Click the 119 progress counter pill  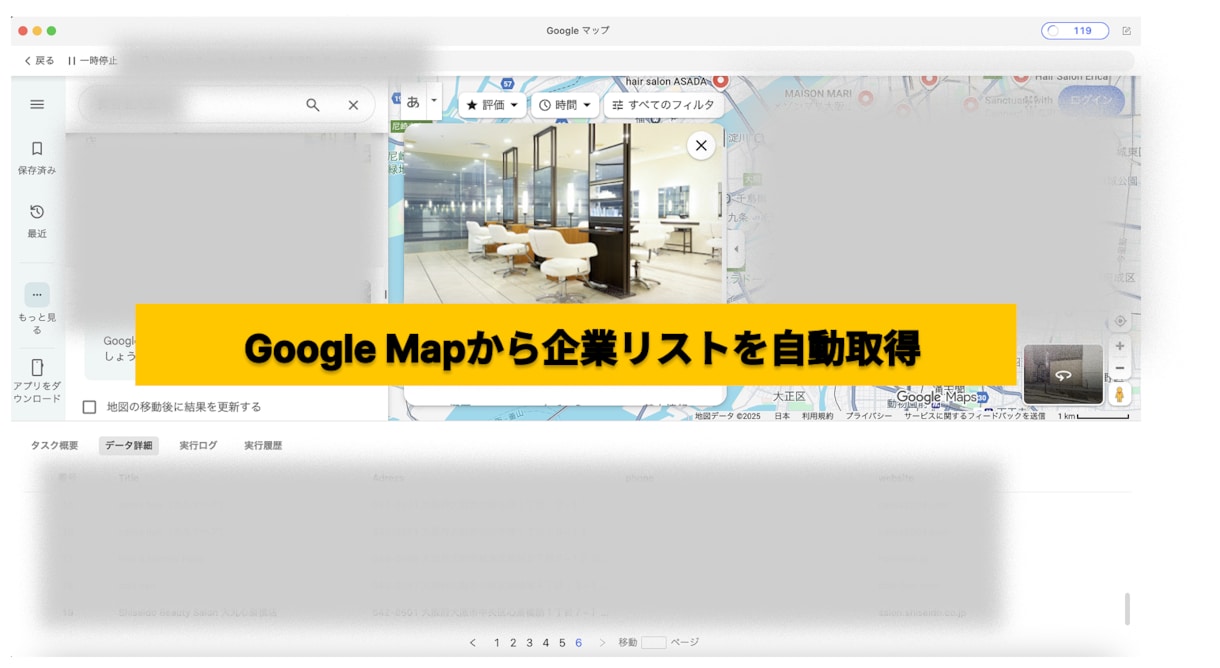[x=1075, y=31]
